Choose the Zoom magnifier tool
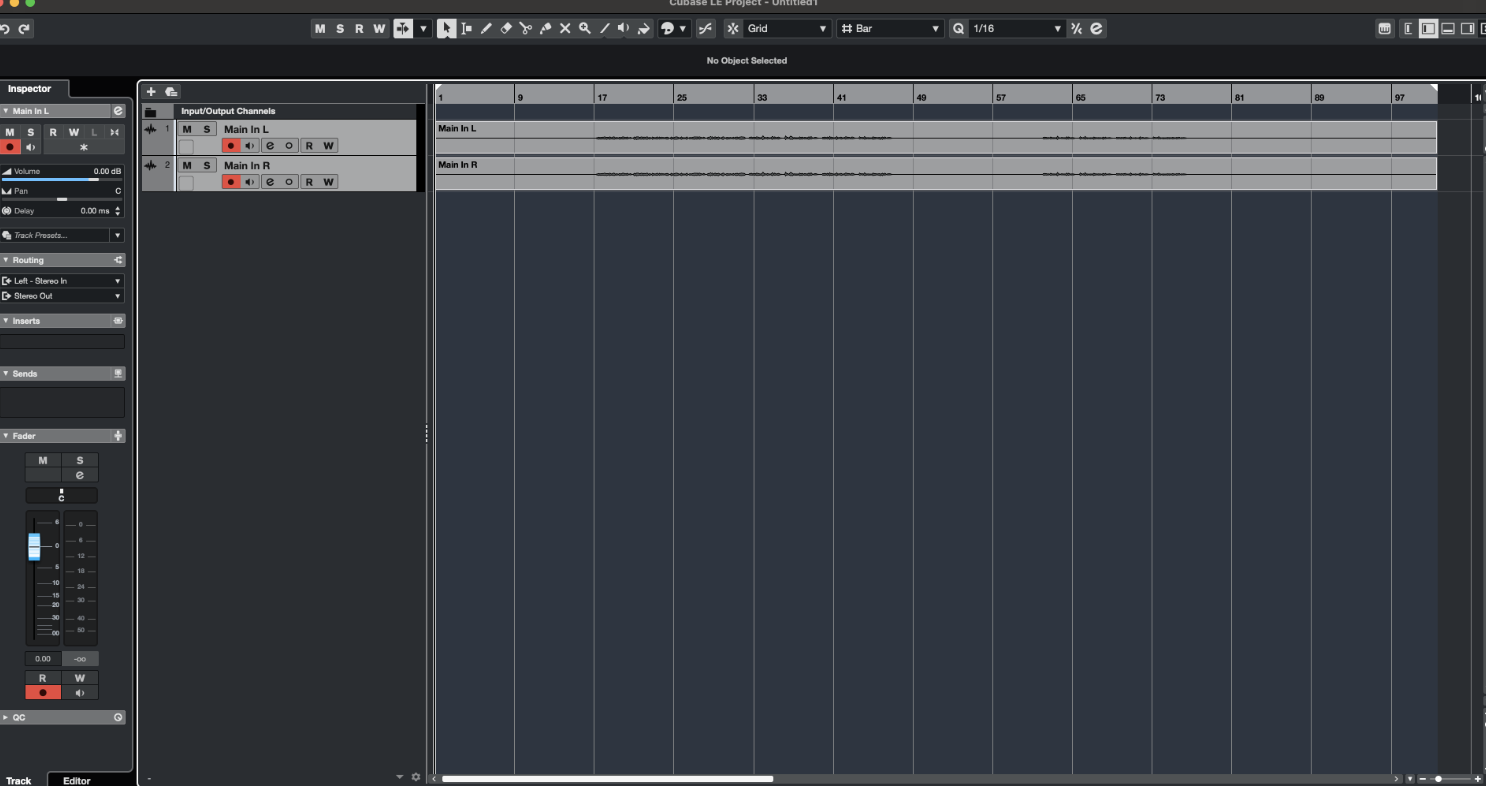The image size is (1486, 786). click(584, 29)
